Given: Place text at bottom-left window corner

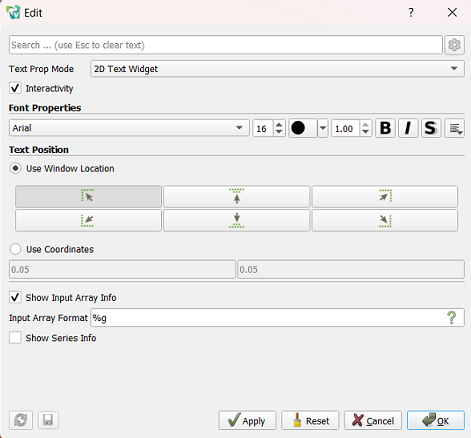Looking at the screenshot, I should [x=88, y=220].
